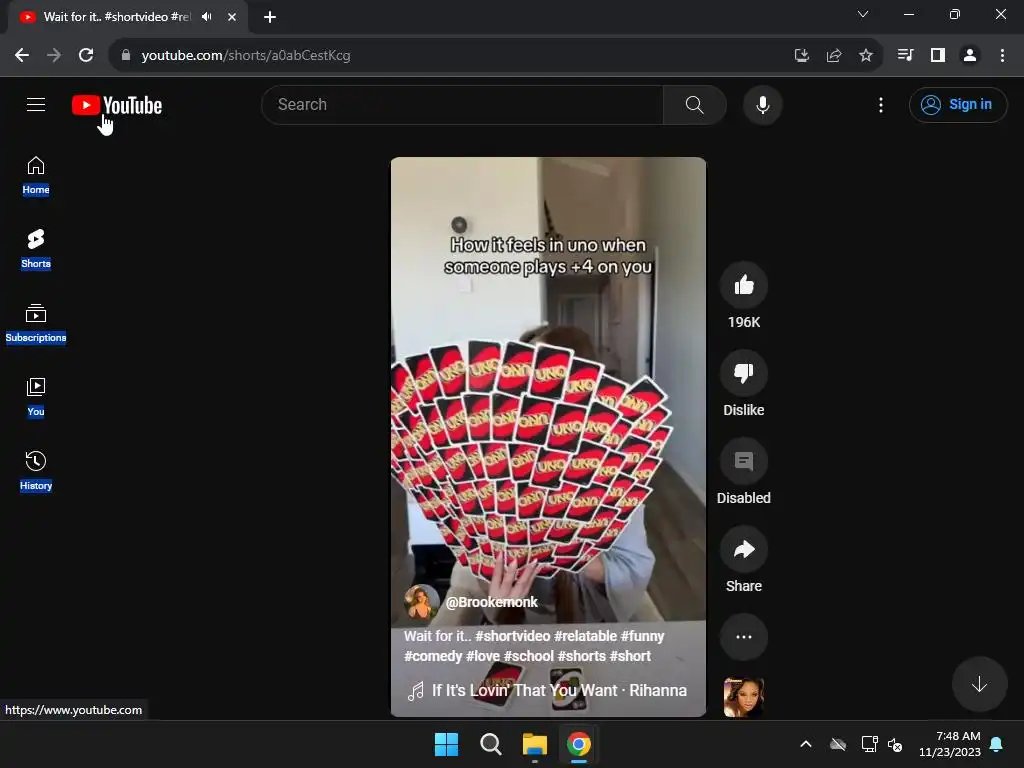Image resolution: width=1024 pixels, height=768 pixels.
Task: Show hidden system tray icons
Action: [806, 744]
